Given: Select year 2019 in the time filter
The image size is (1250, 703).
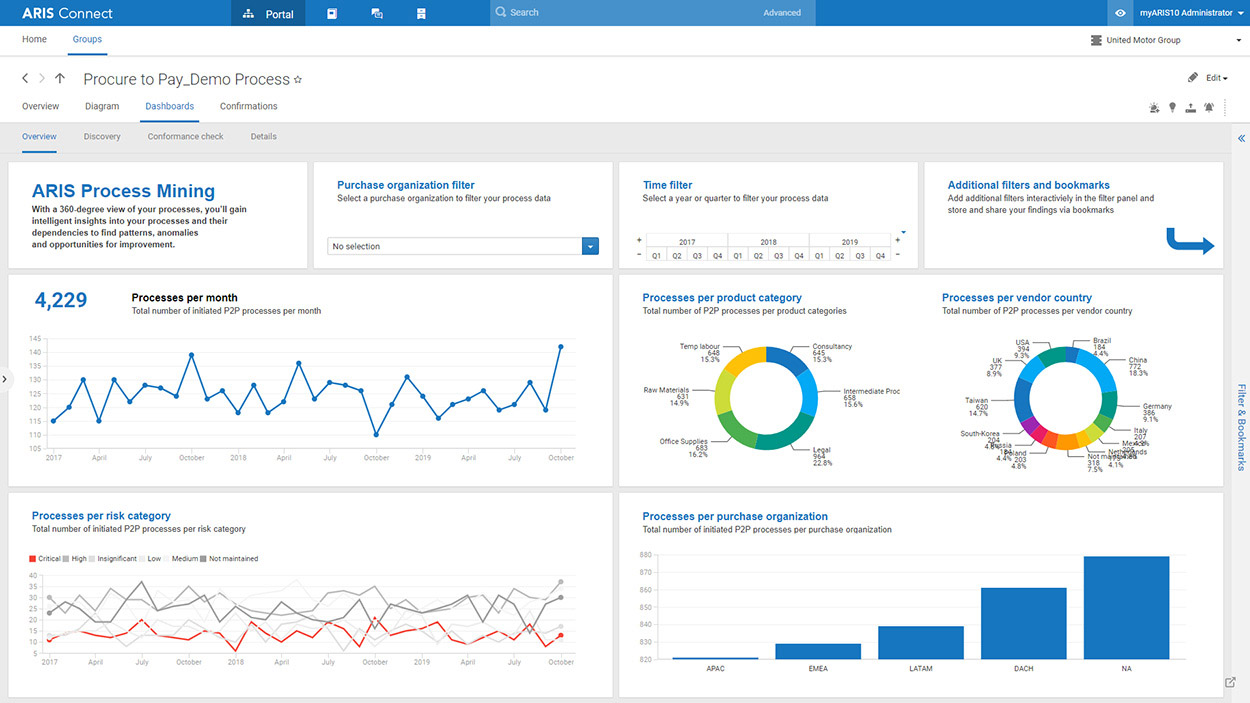Looking at the screenshot, I should (x=849, y=242).
